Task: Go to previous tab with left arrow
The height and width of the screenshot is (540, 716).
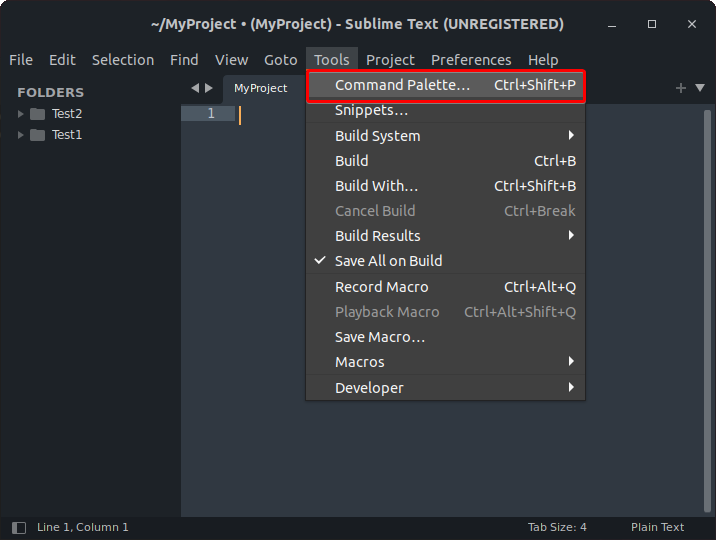Action: pos(195,88)
